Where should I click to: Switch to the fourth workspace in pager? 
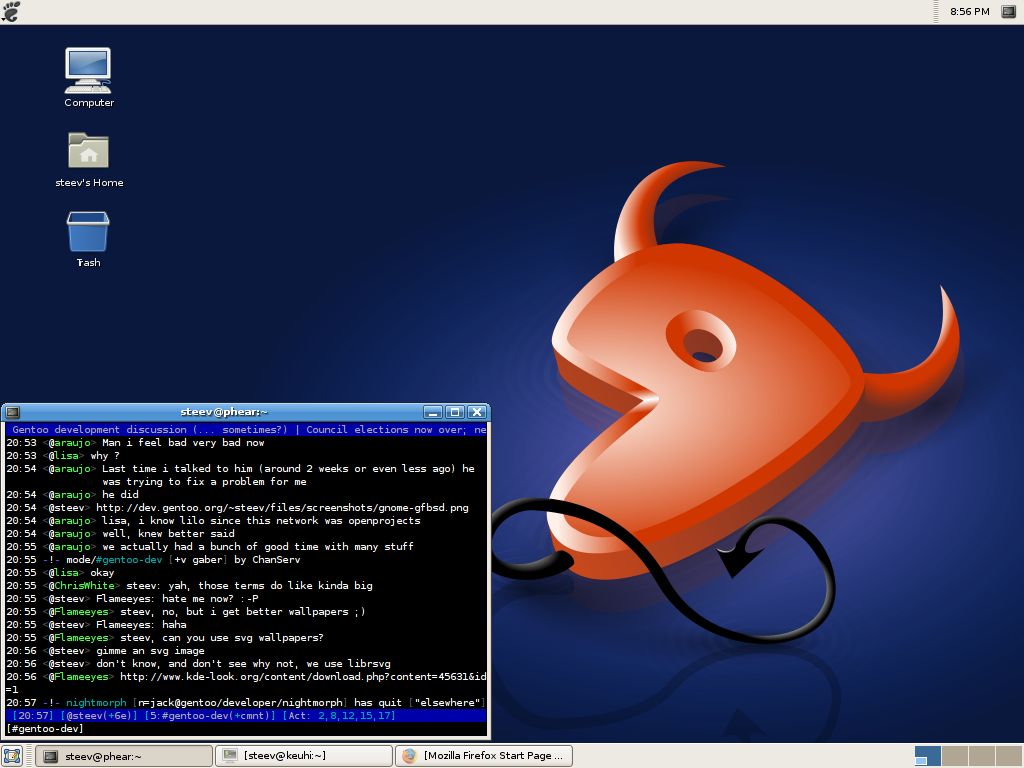point(1007,756)
